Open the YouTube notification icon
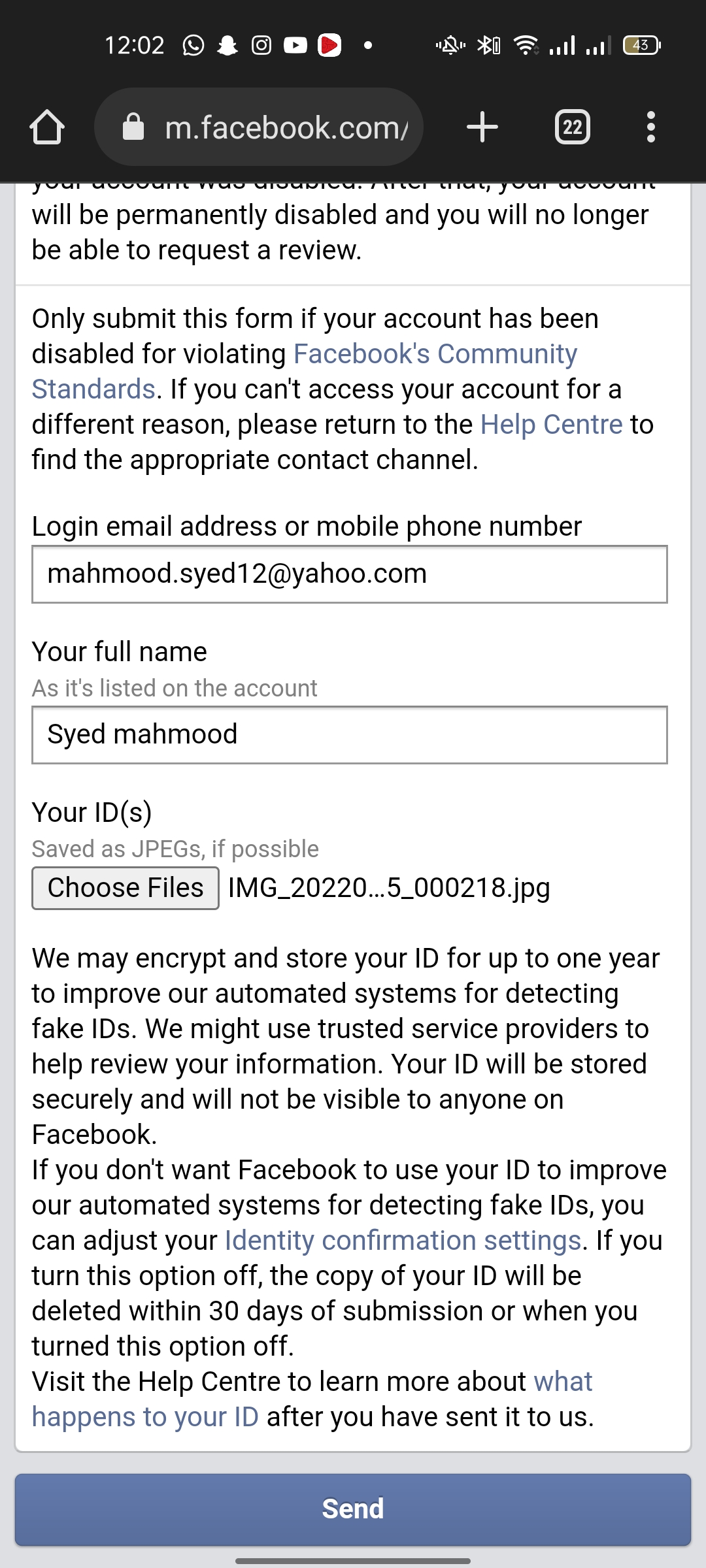The width and height of the screenshot is (706, 1568). [x=294, y=44]
